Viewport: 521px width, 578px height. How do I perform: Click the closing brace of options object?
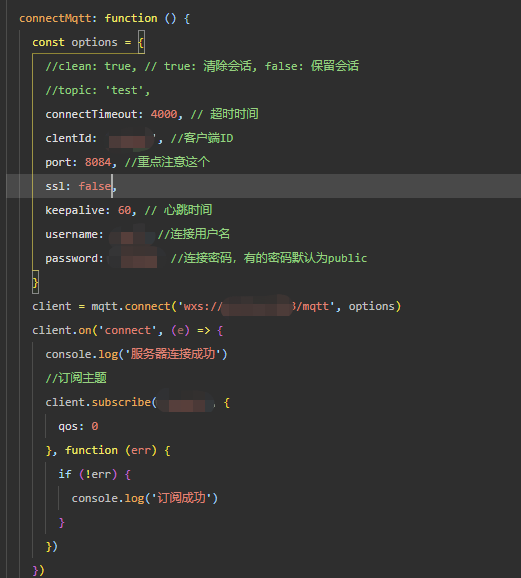tap(35, 283)
